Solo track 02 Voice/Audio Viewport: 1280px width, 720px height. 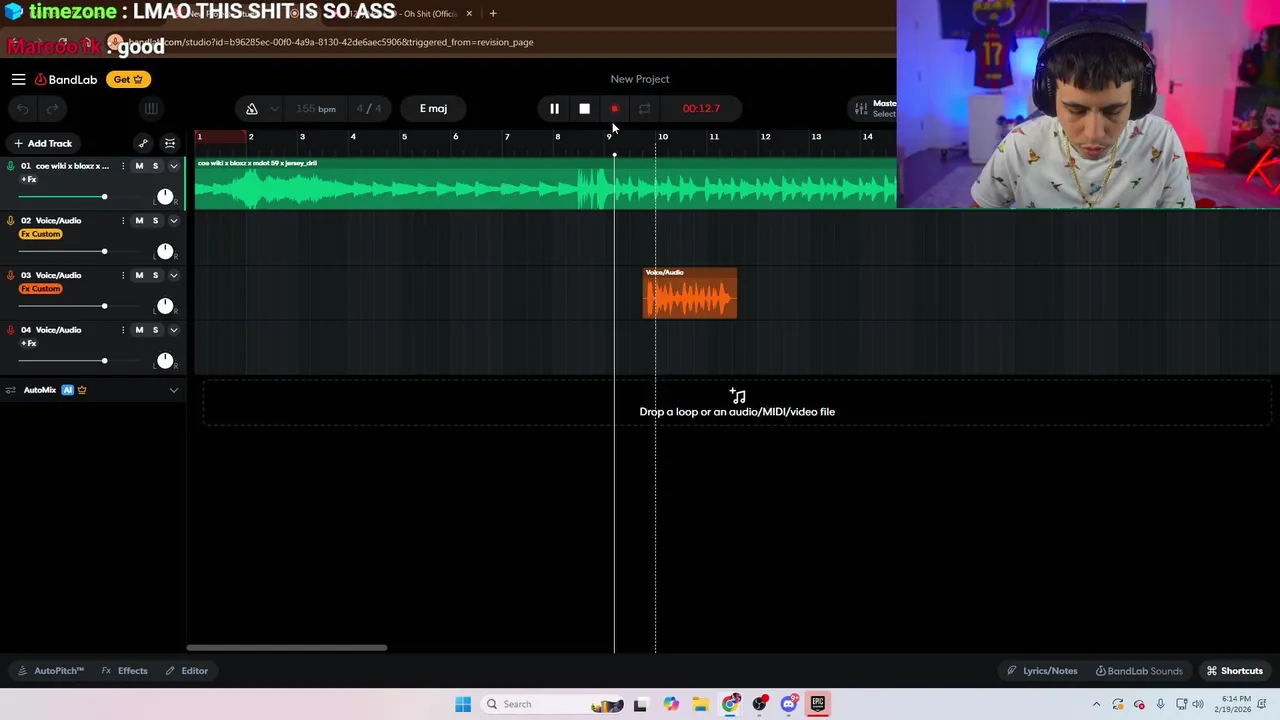coord(155,220)
